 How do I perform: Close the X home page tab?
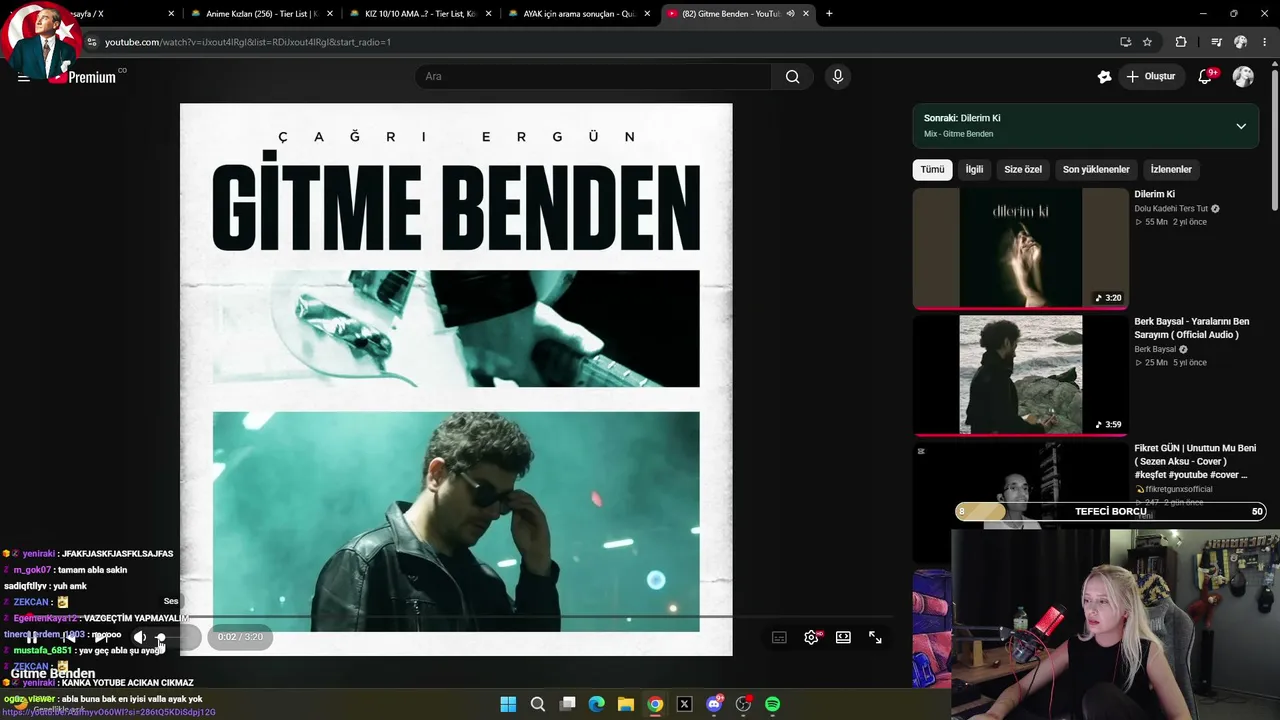(x=171, y=14)
